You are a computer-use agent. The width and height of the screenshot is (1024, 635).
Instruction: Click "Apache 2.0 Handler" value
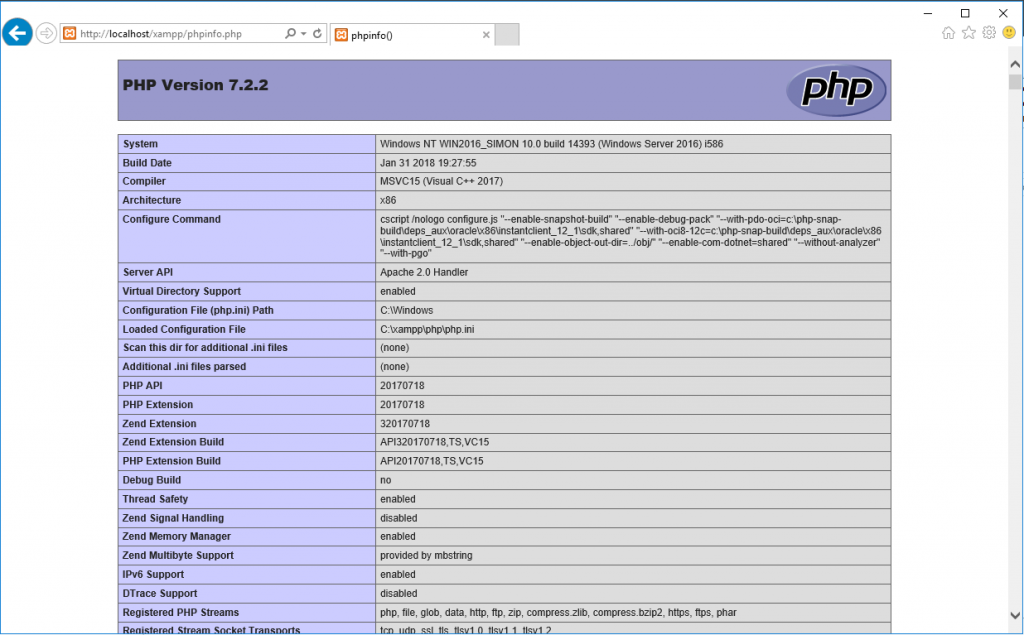(424, 272)
